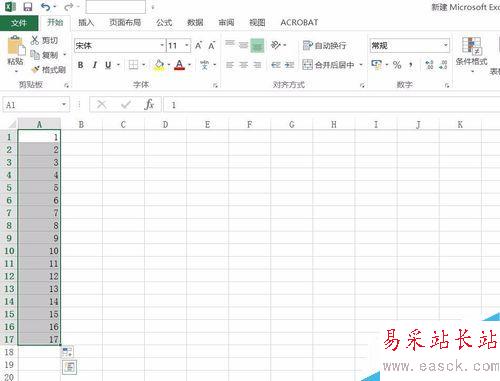
Task: Expand the font color dropdown arrow
Action: pyautogui.click(x=189, y=65)
